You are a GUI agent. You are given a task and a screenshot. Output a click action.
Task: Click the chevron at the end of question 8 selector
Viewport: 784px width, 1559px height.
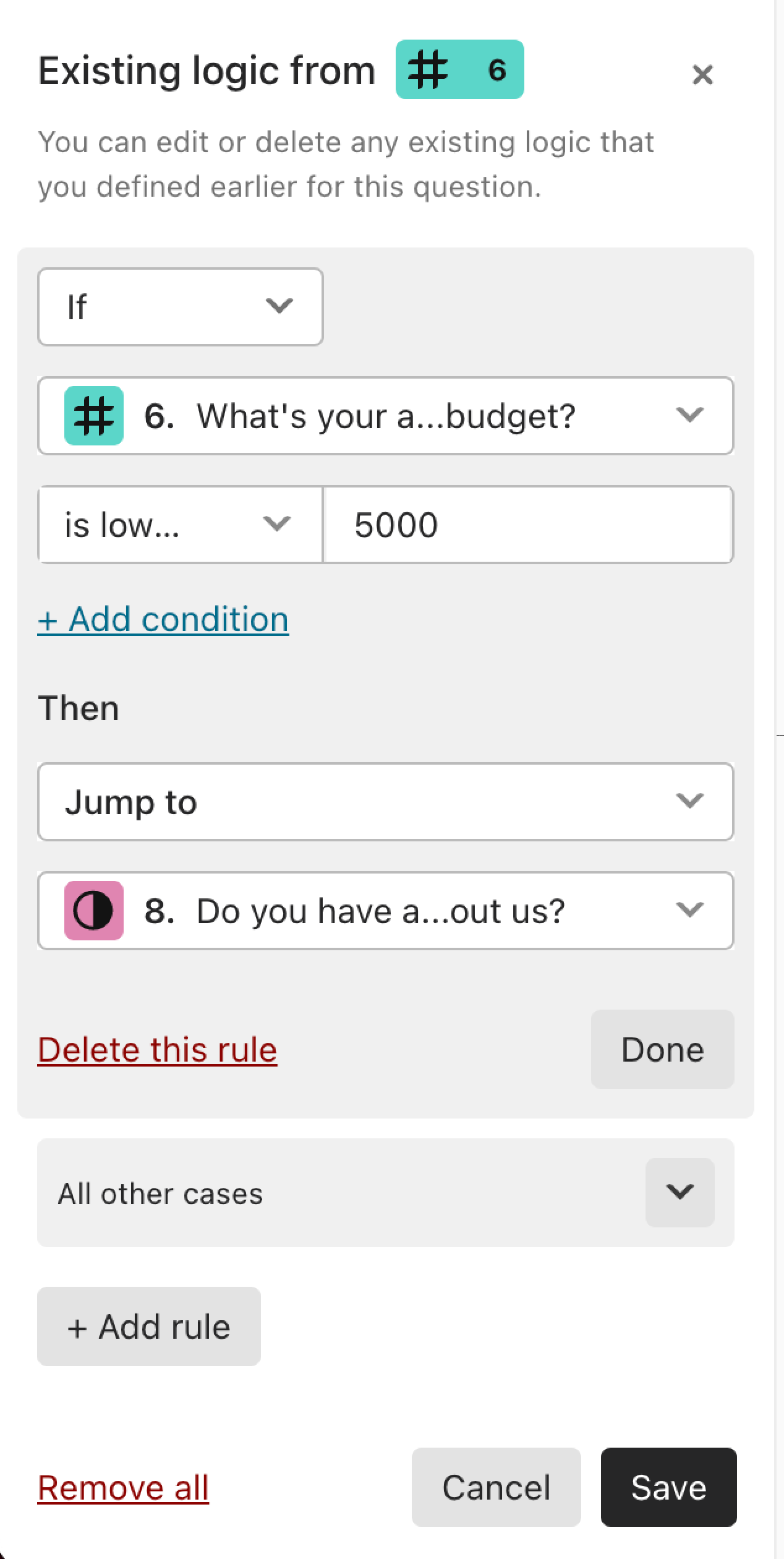click(689, 910)
